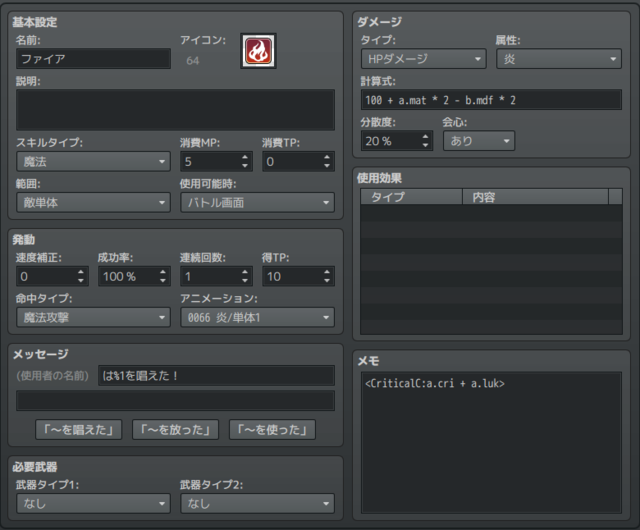
Task: Edit the メモ note text area
Action: tap(491, 442)
